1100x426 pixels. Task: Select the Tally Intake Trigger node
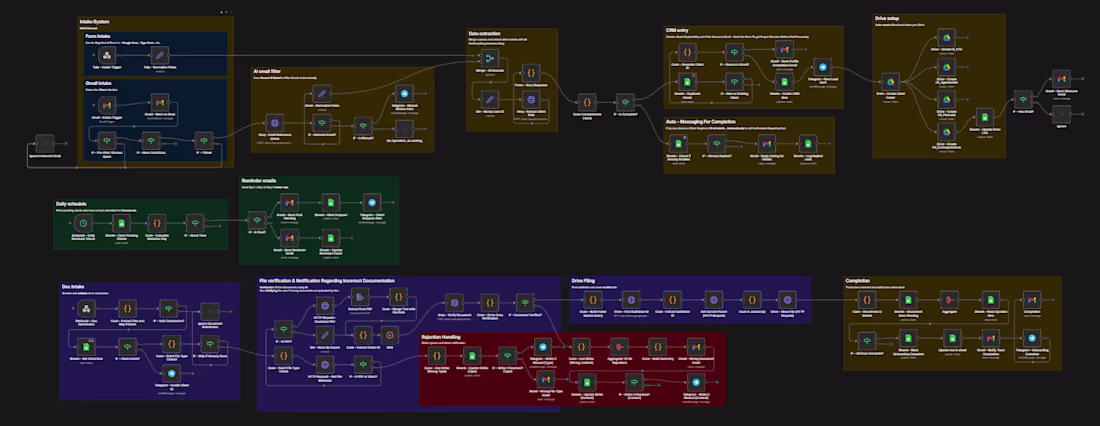click(x=107, y=55)
